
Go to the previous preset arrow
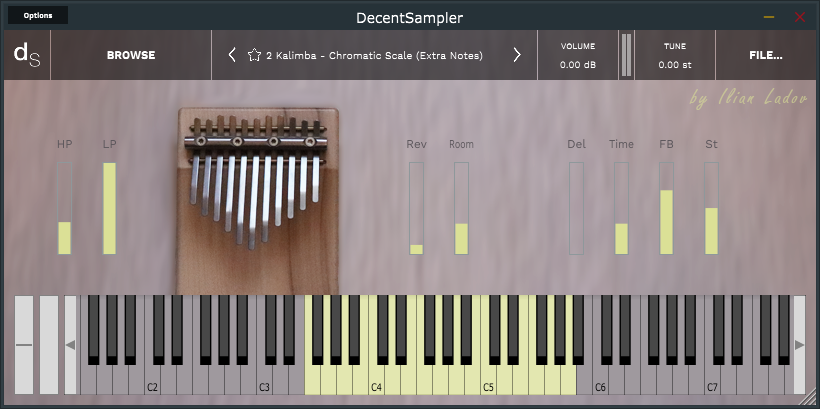point(232,55)
